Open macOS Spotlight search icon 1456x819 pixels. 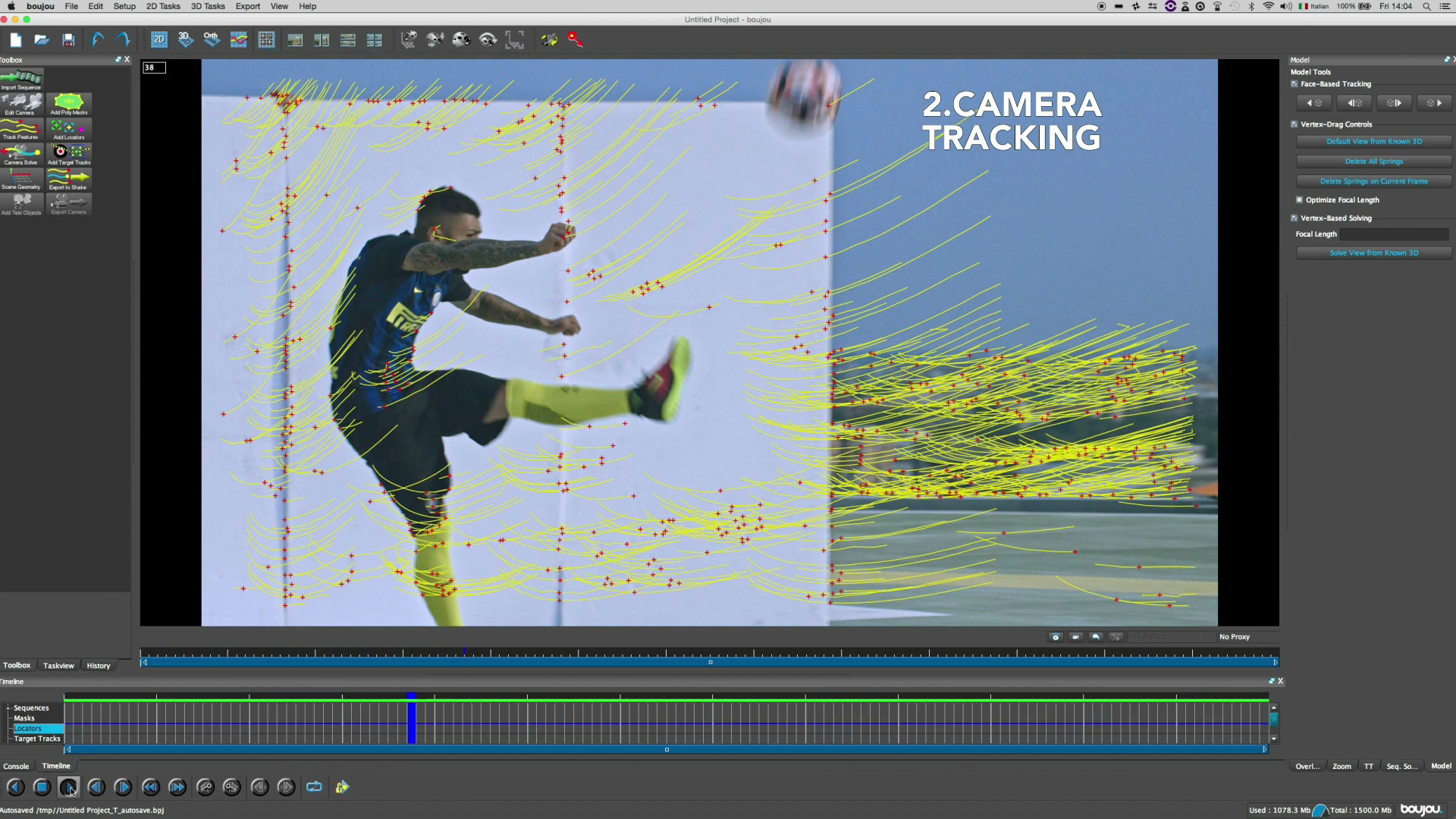1426,6
